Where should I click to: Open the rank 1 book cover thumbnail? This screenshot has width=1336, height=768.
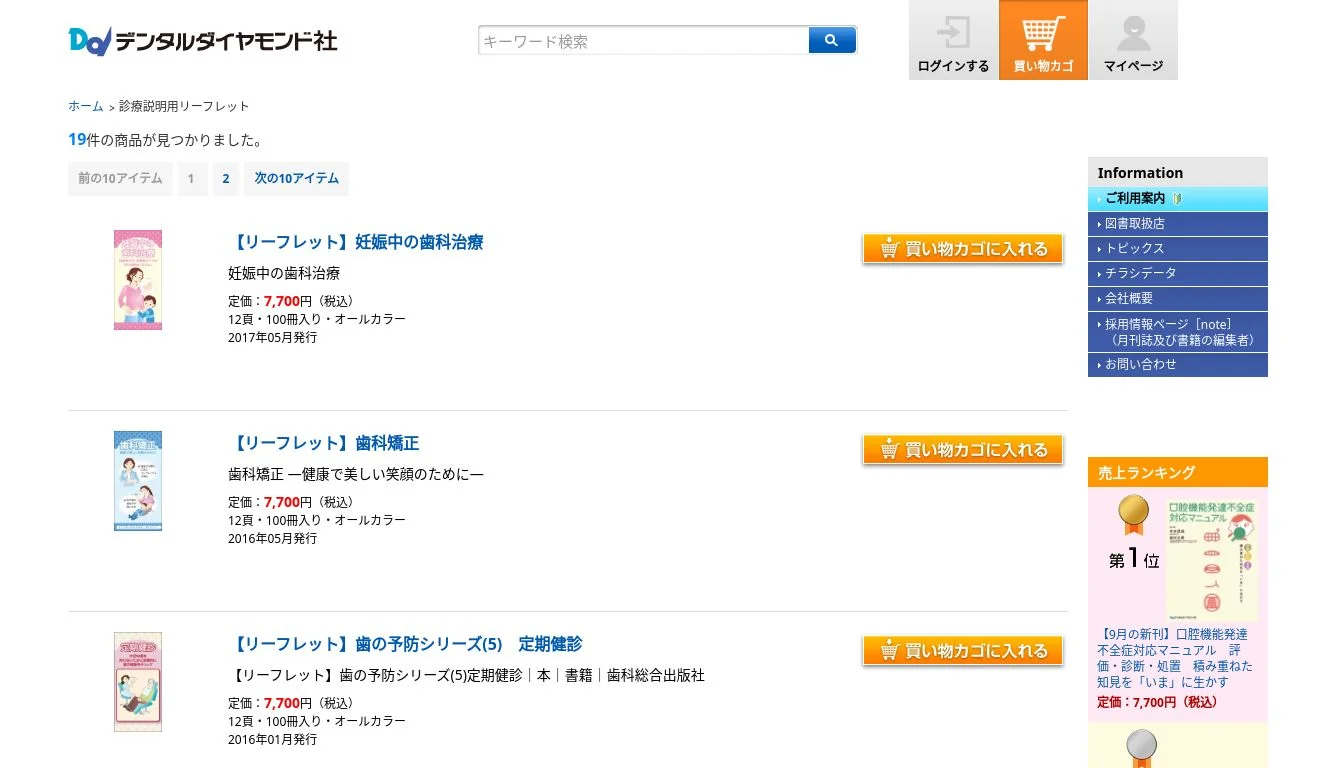coord(1211,560)
